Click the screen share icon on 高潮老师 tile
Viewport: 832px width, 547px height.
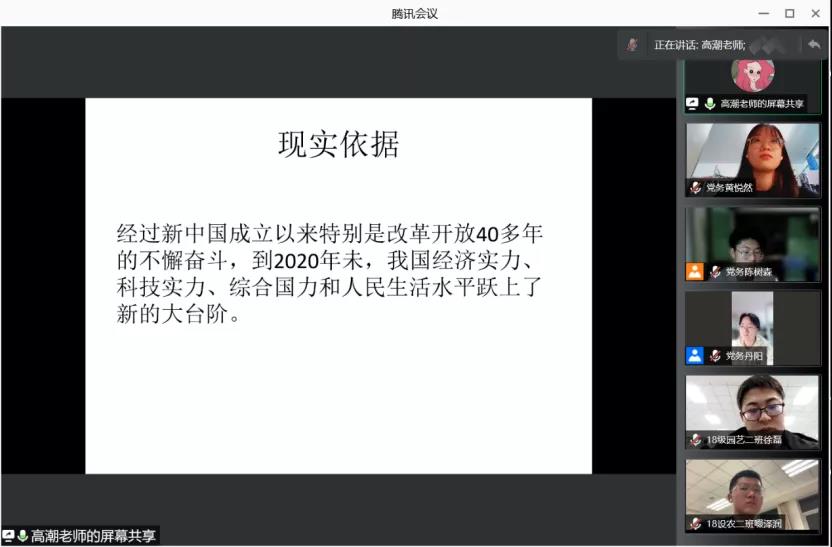coord(692,103)
